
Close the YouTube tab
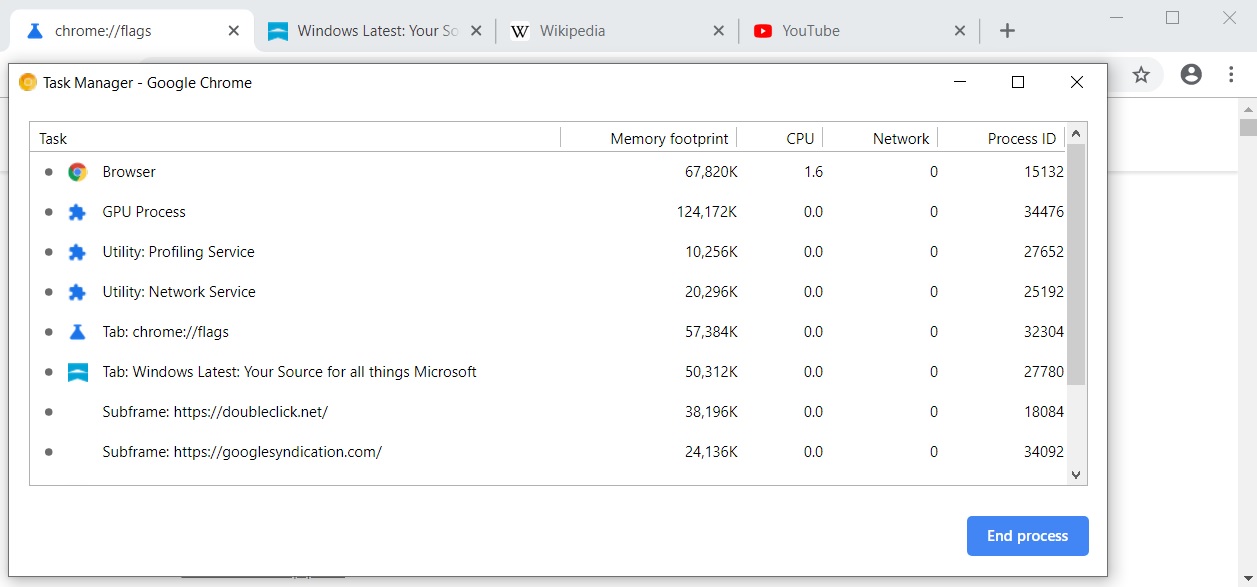pyautogui.click(x=960, y=31)
